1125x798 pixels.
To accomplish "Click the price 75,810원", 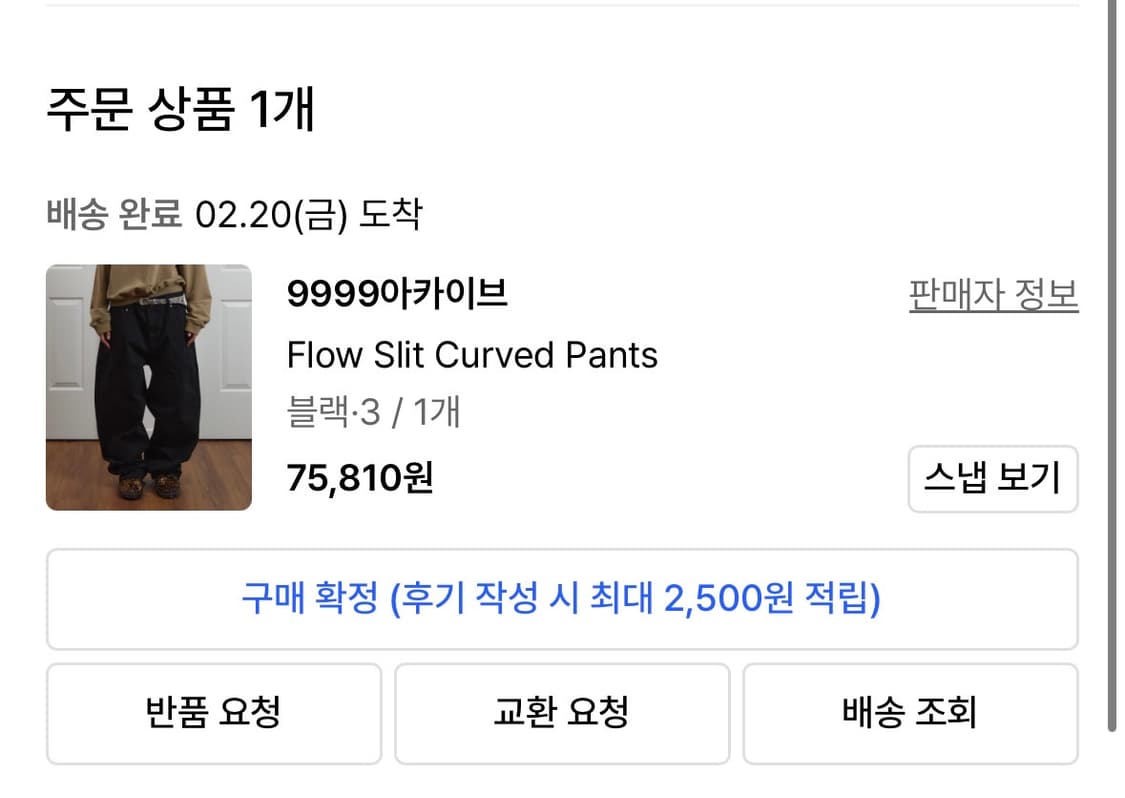I will [x=361, y=479].
